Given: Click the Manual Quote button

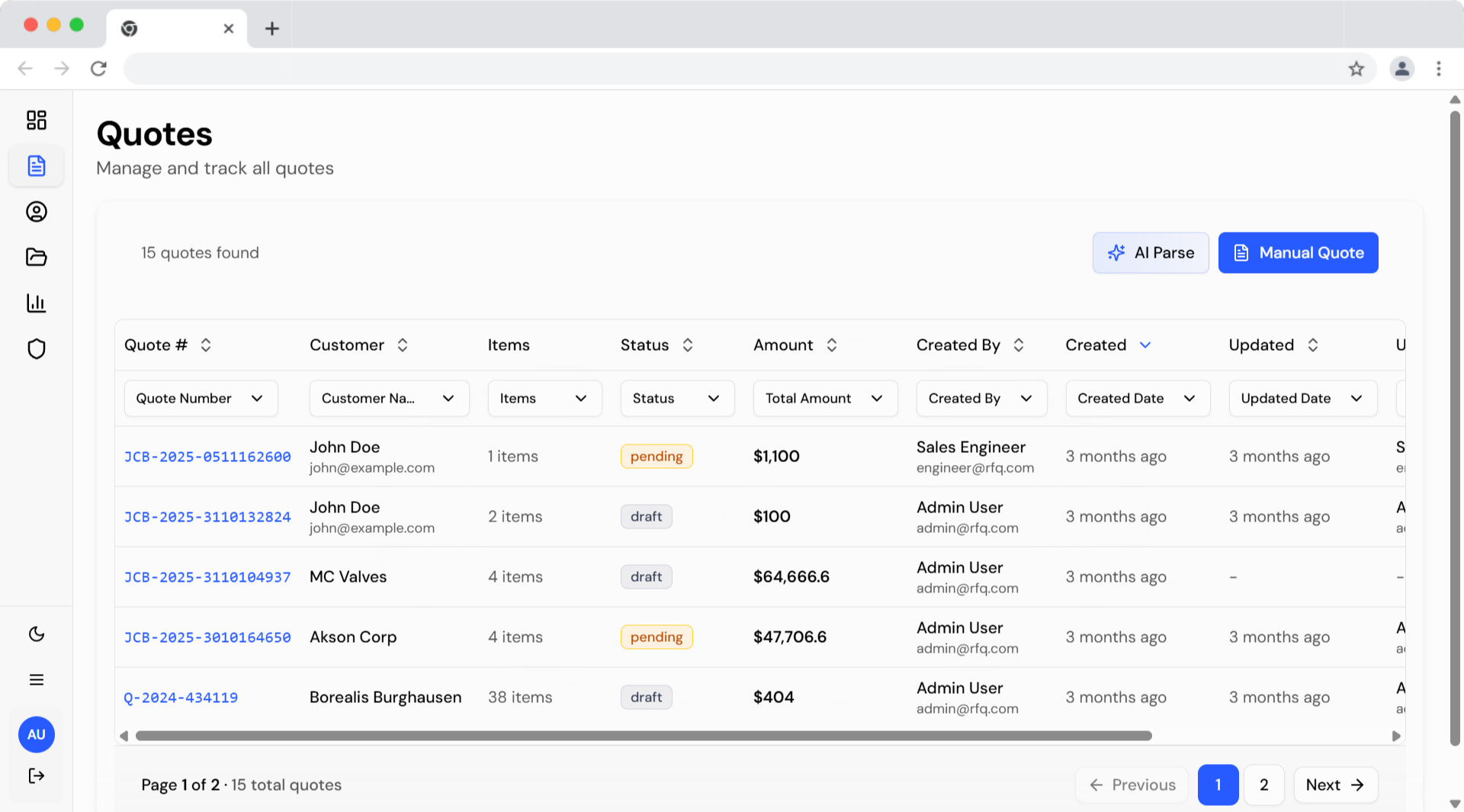Looking at the screenshot, I should (1298, 252).
